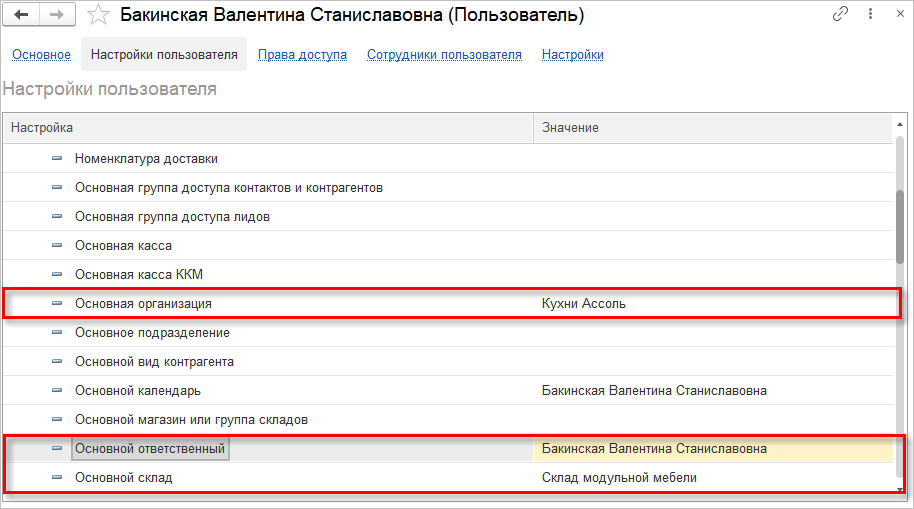914x509 pixels.
Task: Click the dash icon beside Основная касса
Action: click(x=57, y=246)
